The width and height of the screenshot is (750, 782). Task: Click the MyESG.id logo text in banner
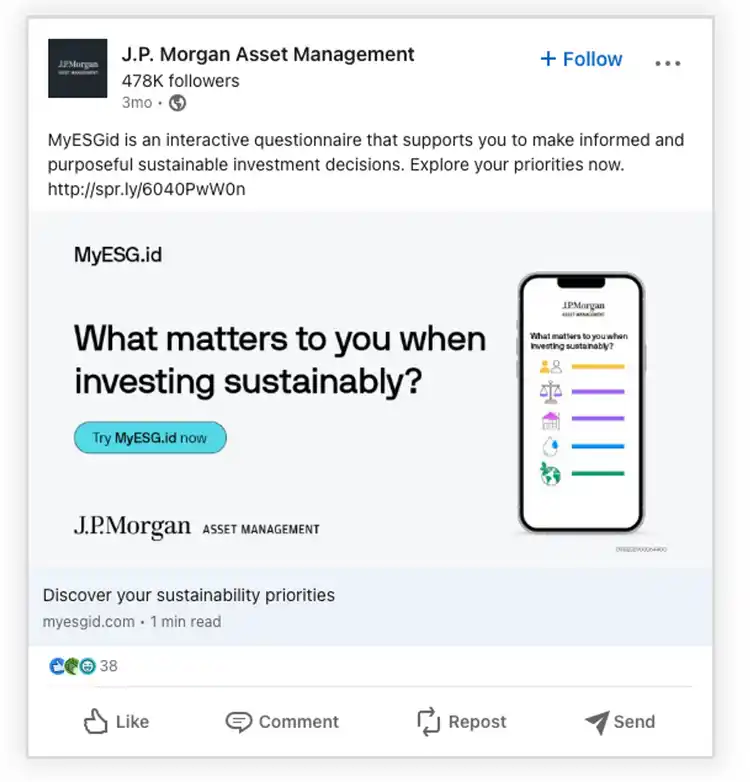tap(117, 255)
